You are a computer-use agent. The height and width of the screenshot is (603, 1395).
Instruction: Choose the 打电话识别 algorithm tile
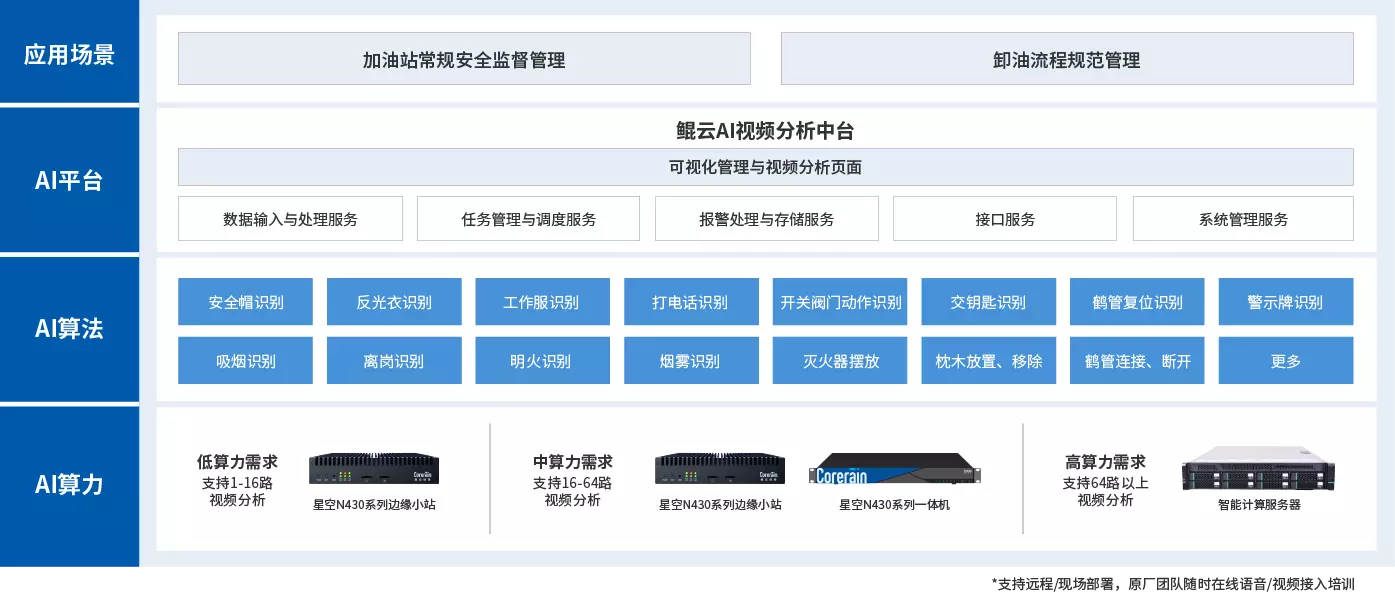pos(691,302)
